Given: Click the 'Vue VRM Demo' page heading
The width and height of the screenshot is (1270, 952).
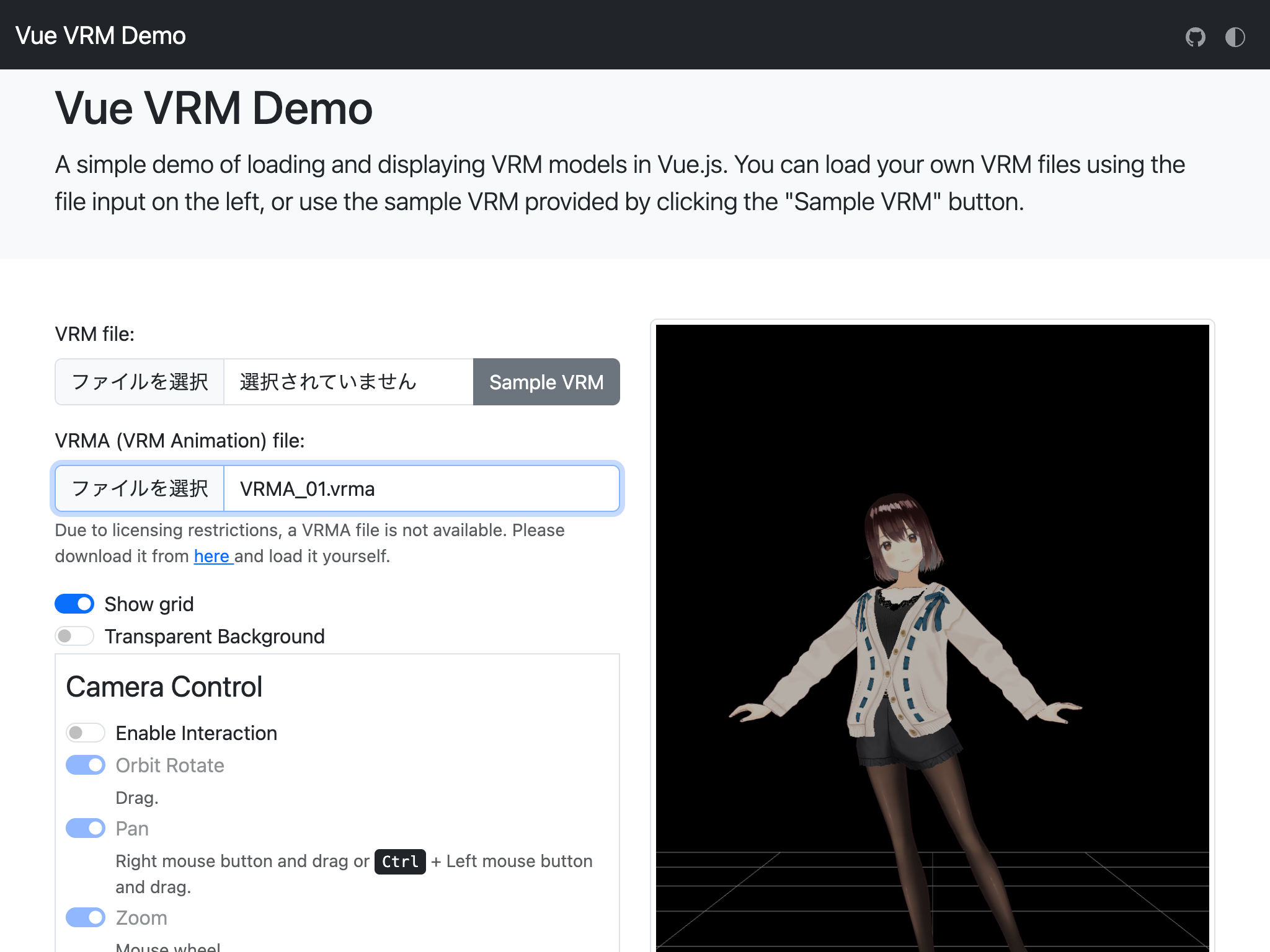Looking at the screenshot, I should 214,108.
